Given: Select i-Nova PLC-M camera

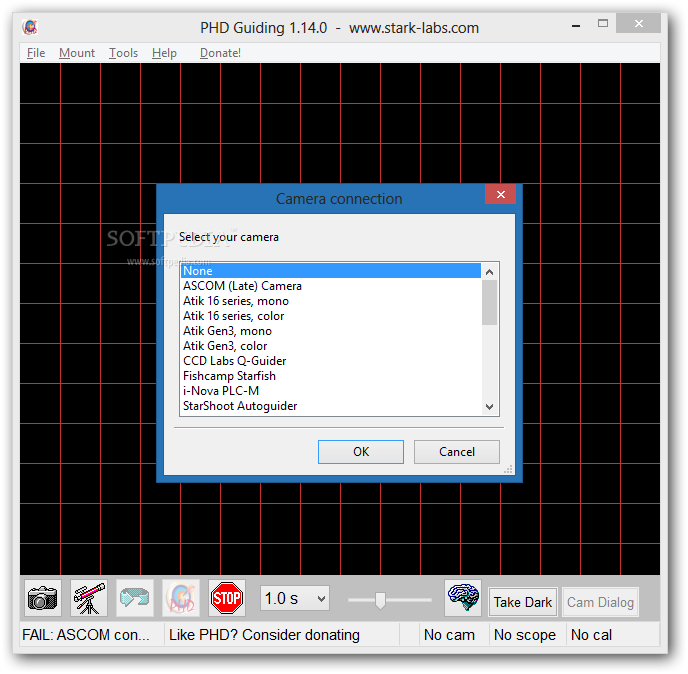Looking at the screenshot, I should click(x=331, y=391).
